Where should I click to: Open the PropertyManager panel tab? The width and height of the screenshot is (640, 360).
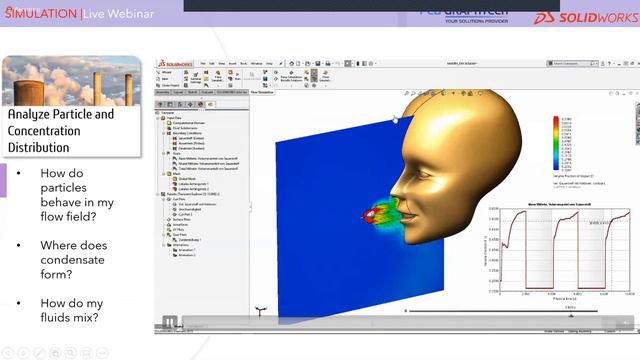pyautogui.click(x=170, y=104)
